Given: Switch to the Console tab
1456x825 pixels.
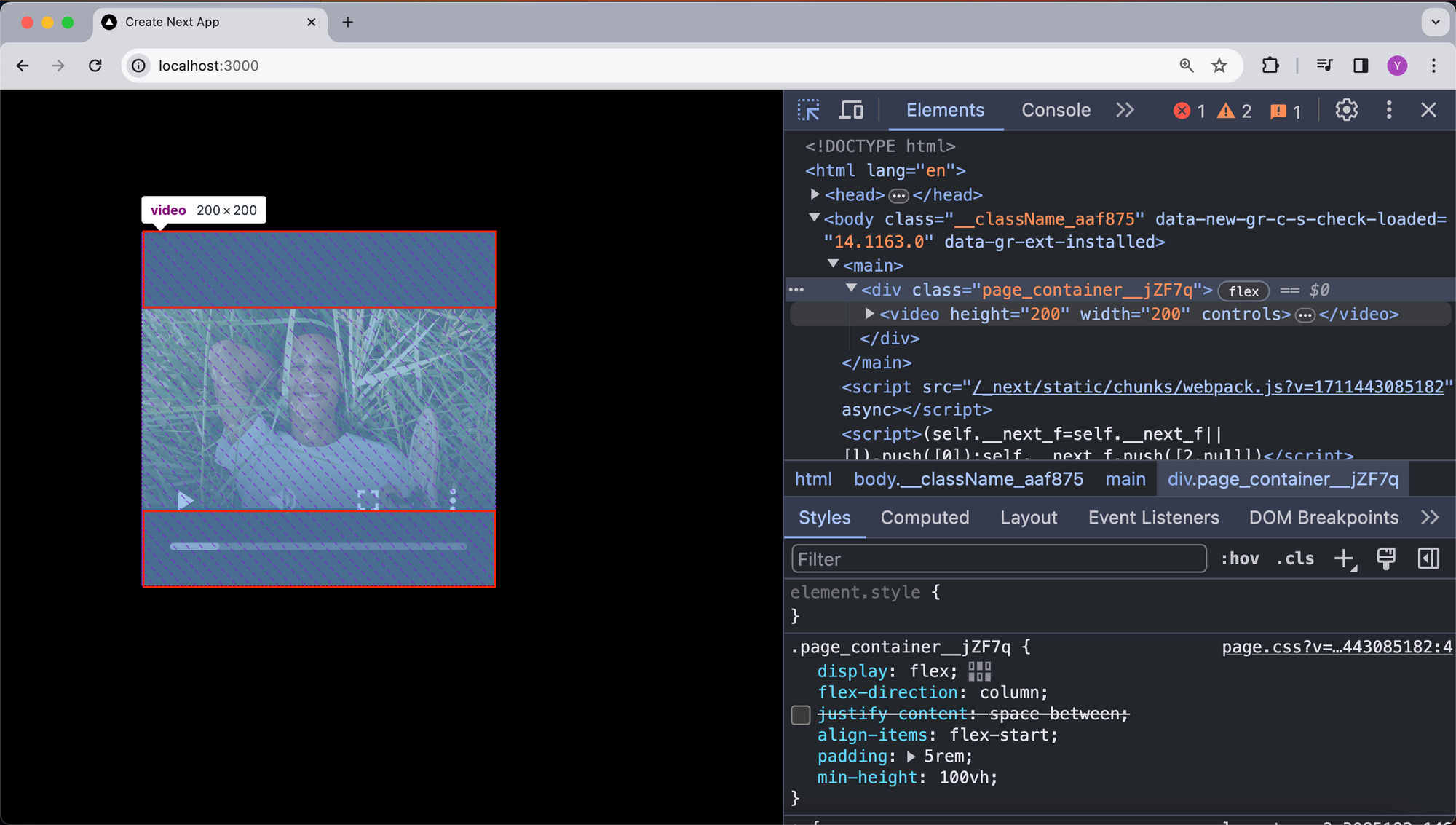Looking at the screenshot, I should coord(1056,110).
